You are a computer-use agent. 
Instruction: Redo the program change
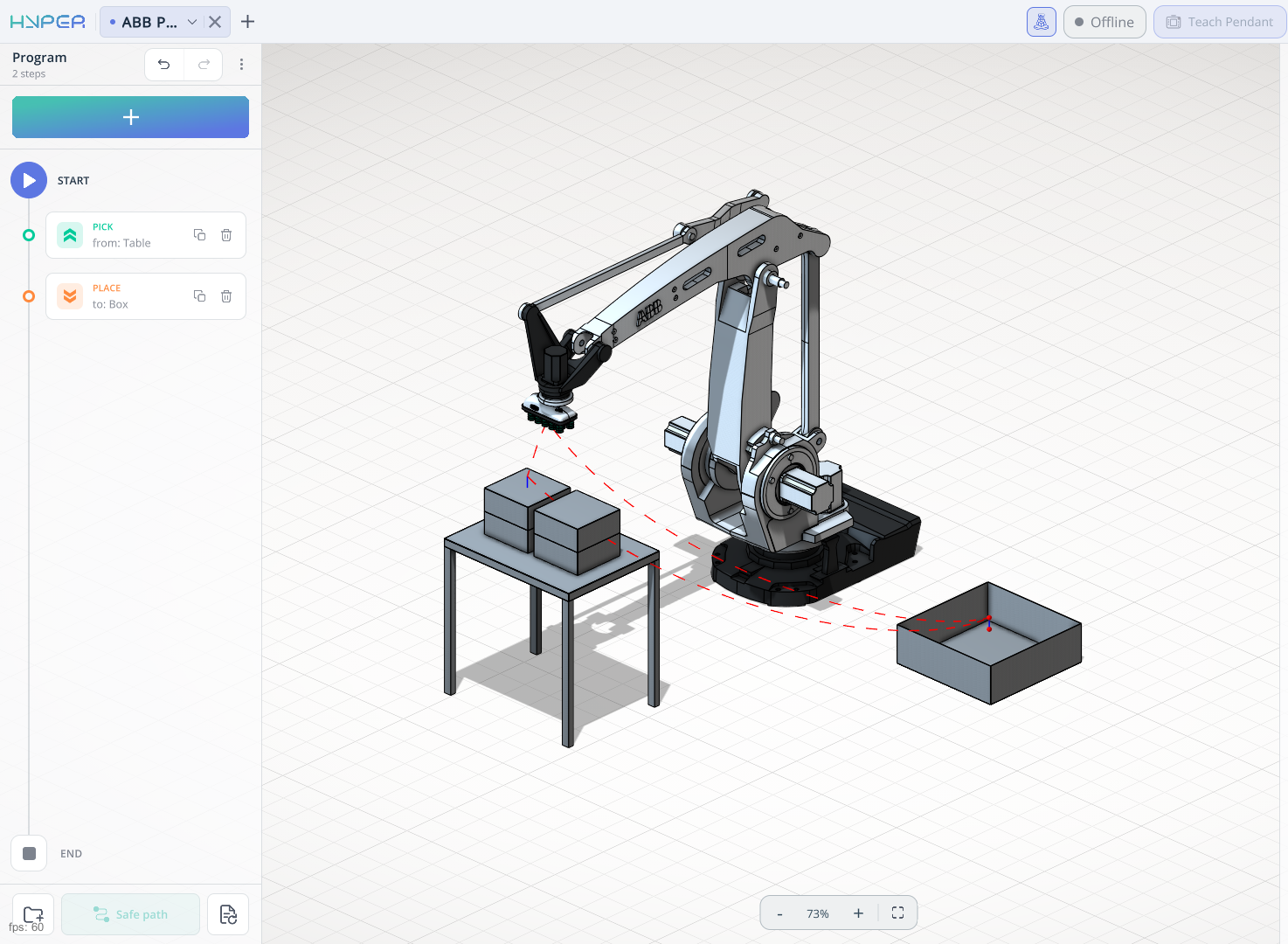click(204, 64)
